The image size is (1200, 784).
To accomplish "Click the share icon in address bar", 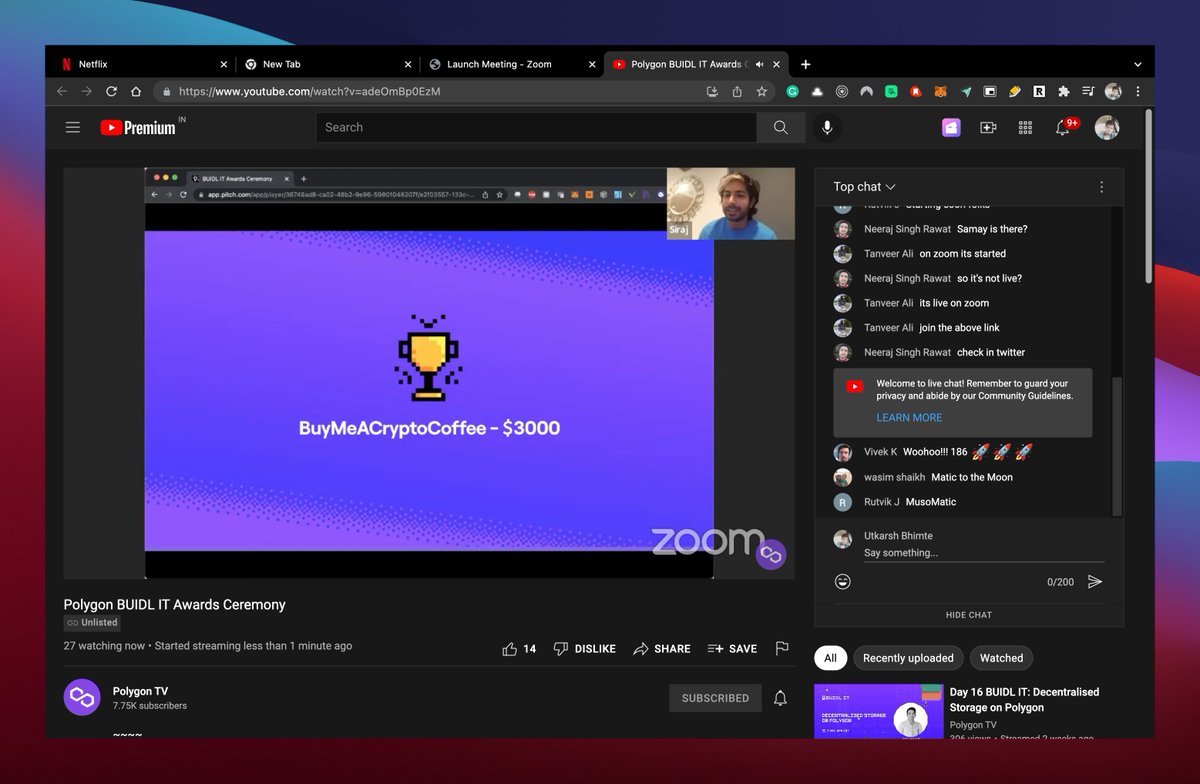I will tap(737, 91).
